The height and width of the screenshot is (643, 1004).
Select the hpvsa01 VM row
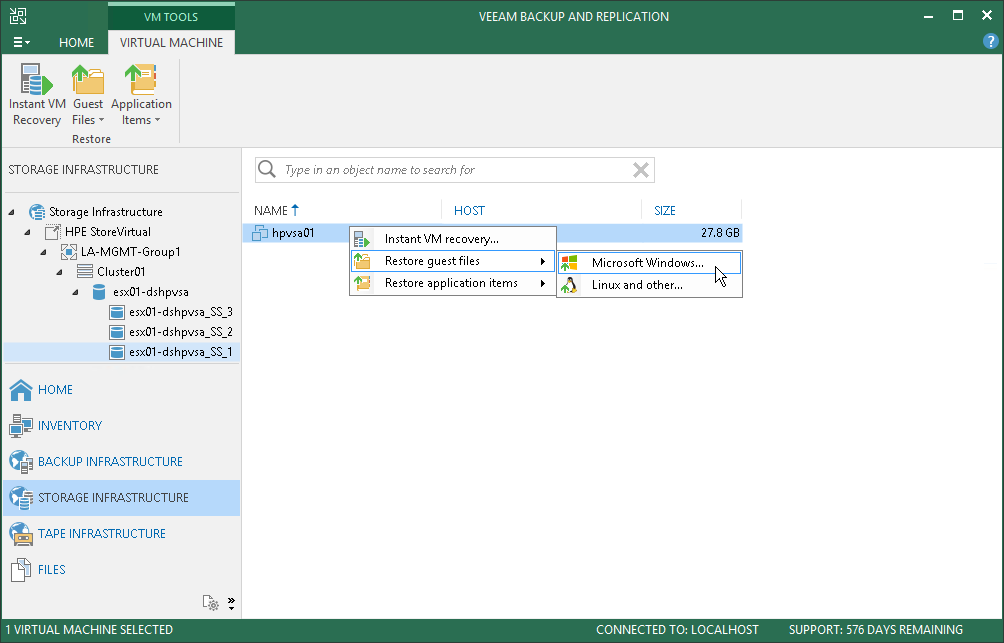pyautogui.click(x=492, y=232)
